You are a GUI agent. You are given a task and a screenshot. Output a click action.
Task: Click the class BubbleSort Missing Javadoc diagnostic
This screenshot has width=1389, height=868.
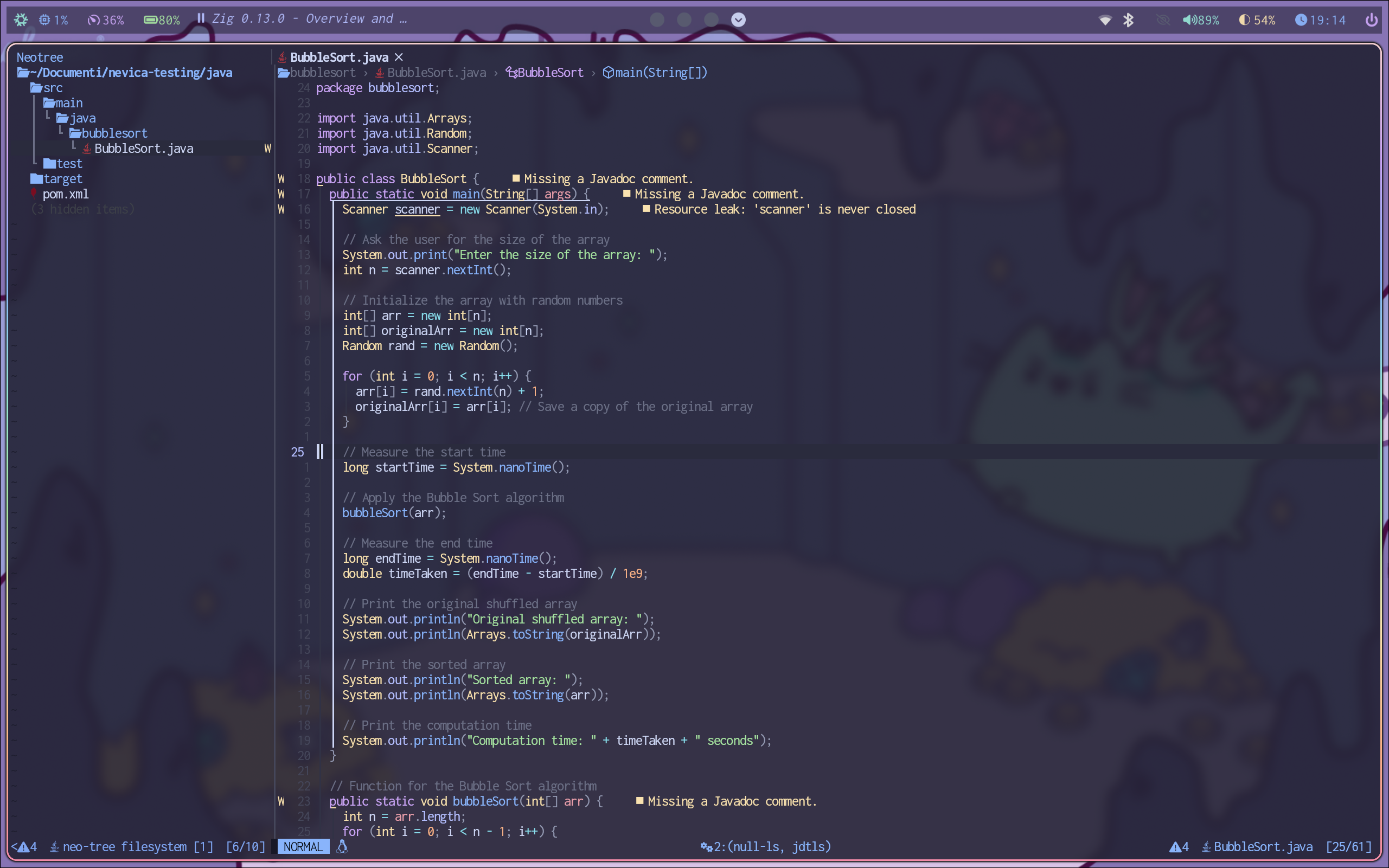pos(603,178)
